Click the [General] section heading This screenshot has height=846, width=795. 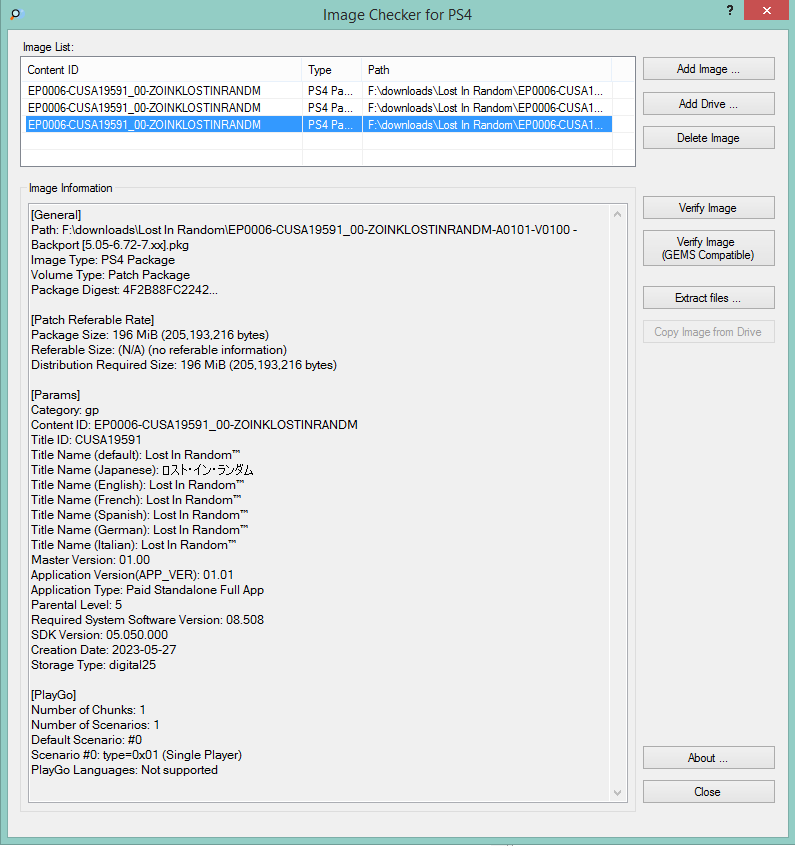56,215
